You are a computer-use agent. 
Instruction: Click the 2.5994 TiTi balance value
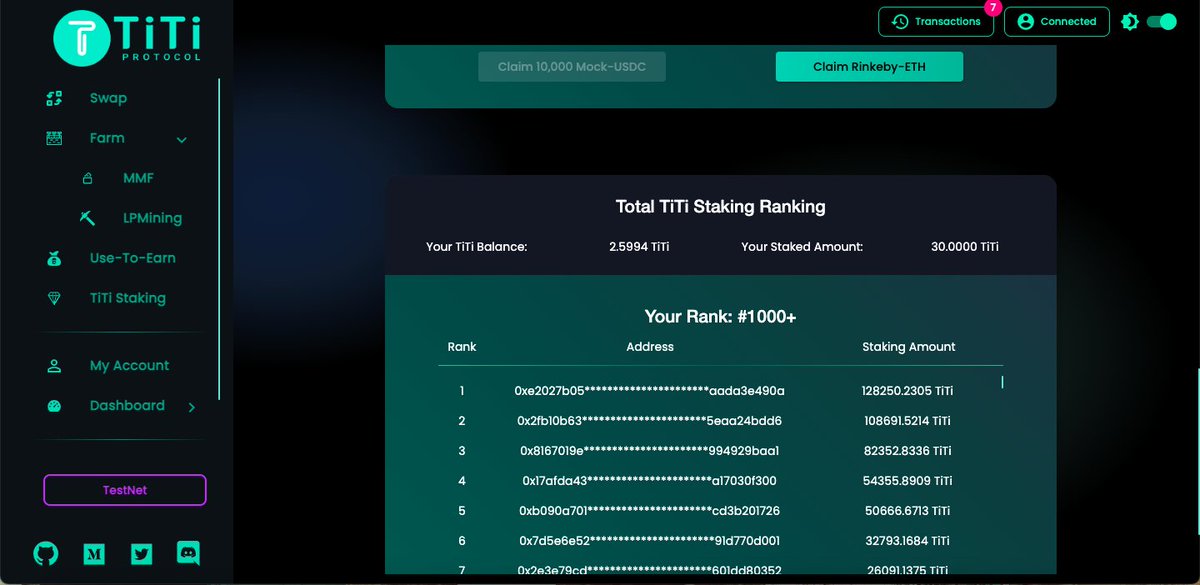click(x=639, y=247)
